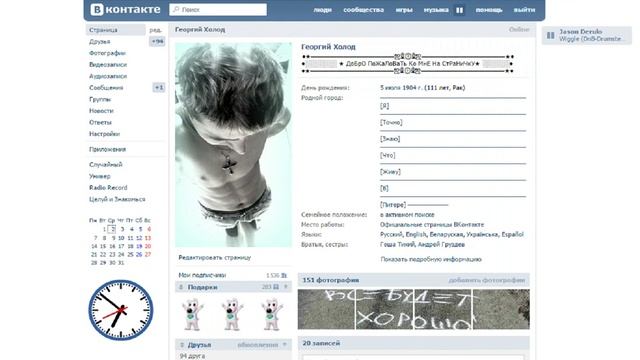Move Подарки block using drag handle icon
This screenshot has height=360, width=640.
click(x=181, y=287)
